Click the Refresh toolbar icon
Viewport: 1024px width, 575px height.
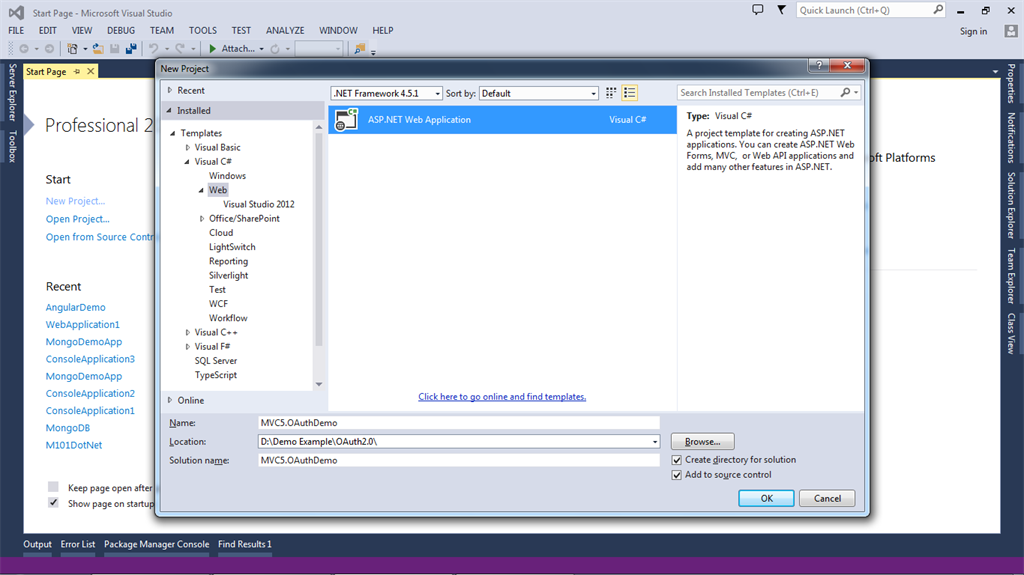click(x=275, y=48)
